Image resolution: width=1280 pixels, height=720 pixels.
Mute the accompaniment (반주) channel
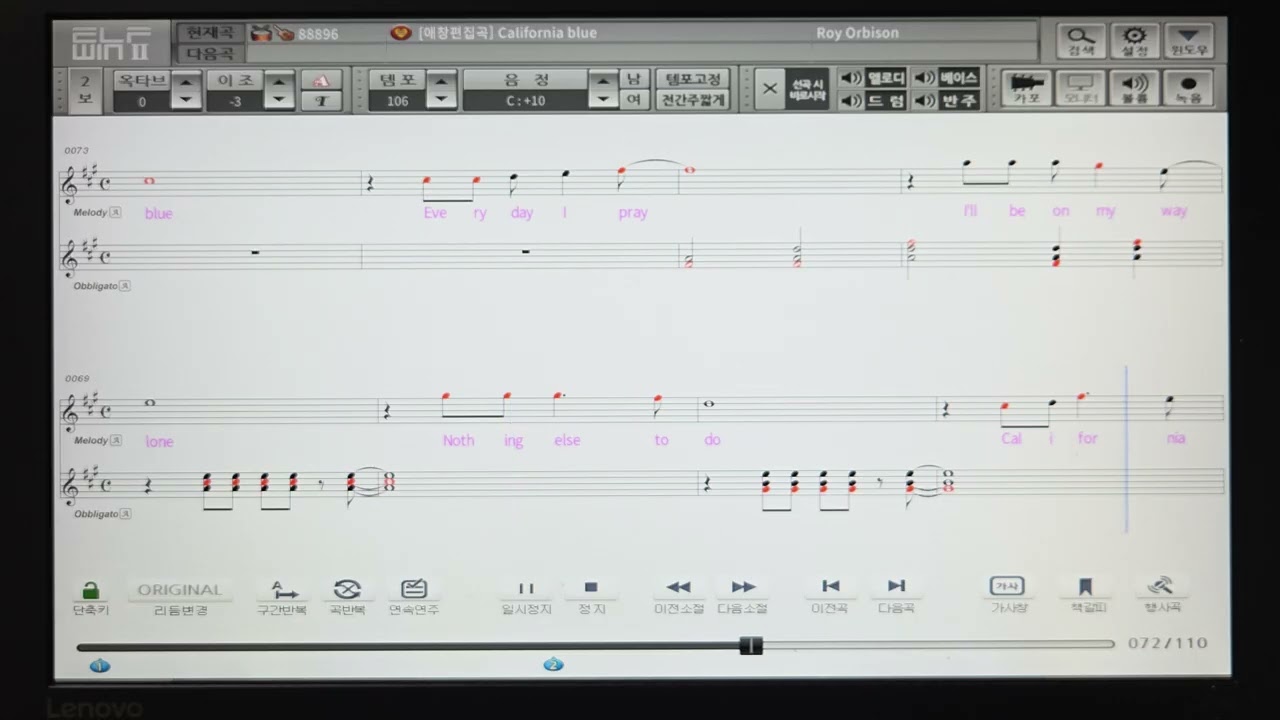coord(946,100)
